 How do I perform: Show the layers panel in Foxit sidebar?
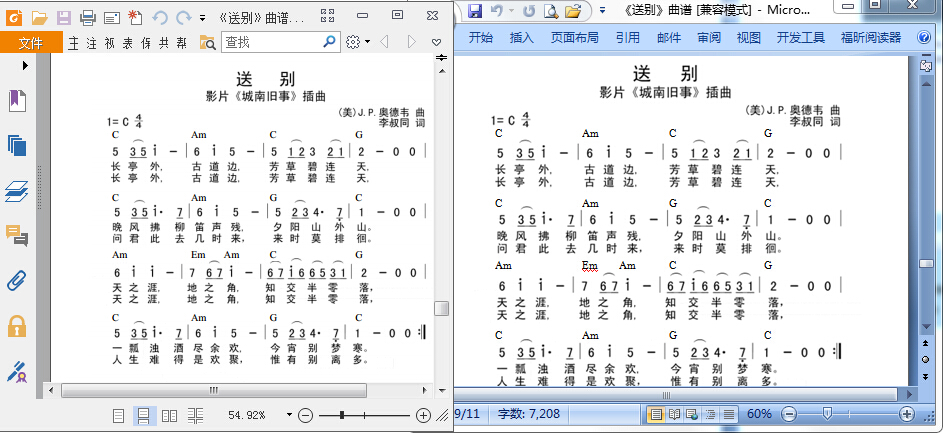pos(17,191)
